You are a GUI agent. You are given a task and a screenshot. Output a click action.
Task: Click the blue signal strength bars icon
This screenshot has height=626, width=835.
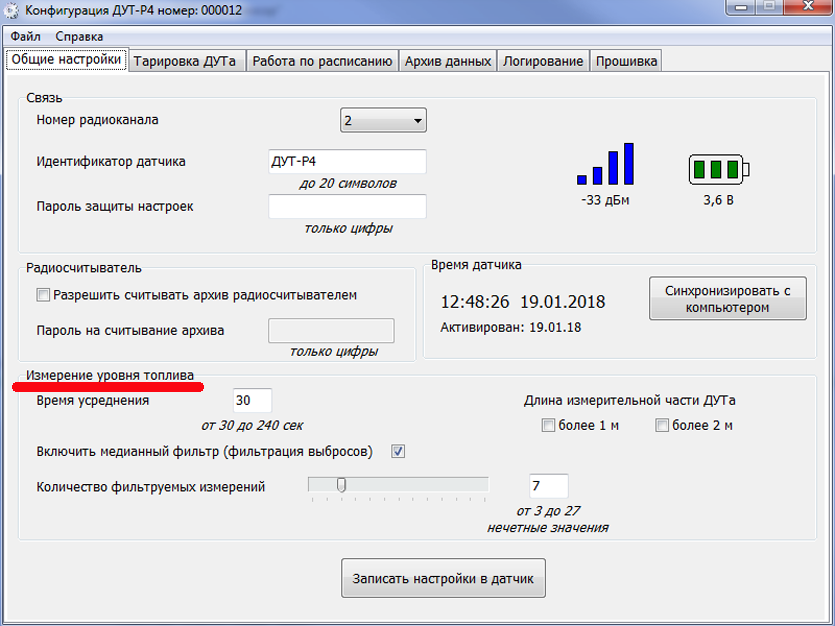(x=605, y=164)
